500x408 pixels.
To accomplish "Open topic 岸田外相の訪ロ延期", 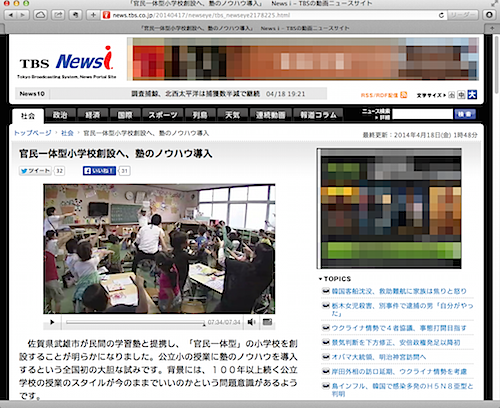I will 399,371.
